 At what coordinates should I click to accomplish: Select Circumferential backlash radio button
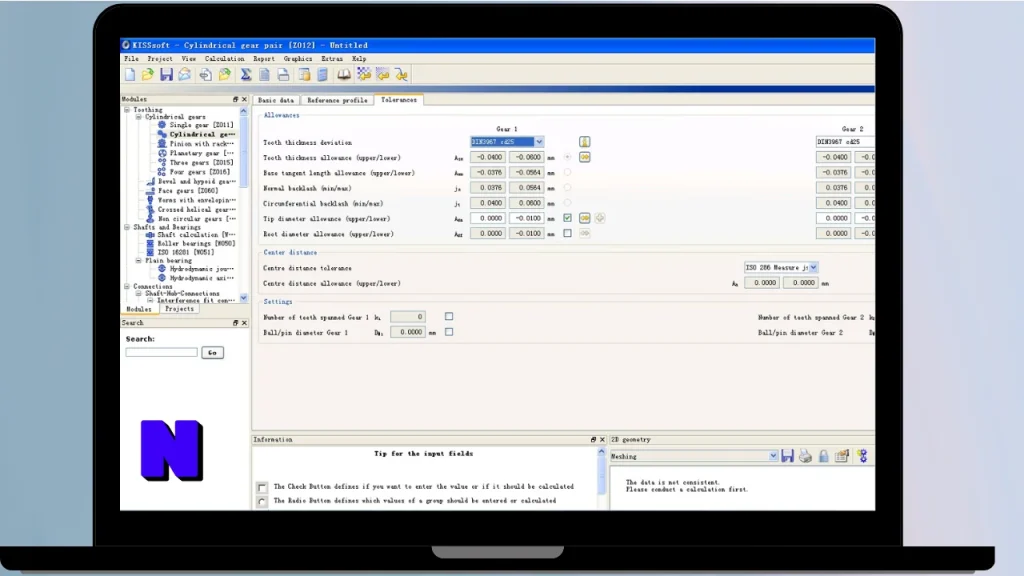567,203
